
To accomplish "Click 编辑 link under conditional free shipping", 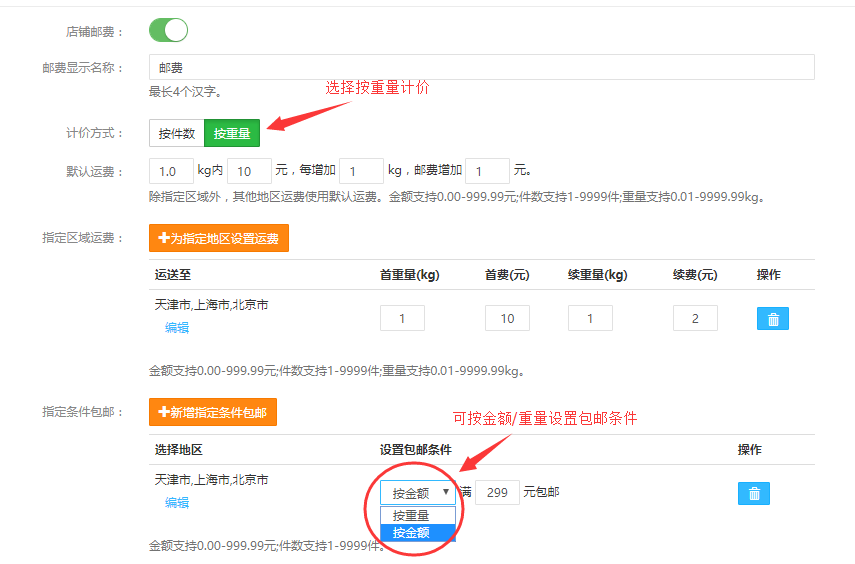I will click(177, 503).
